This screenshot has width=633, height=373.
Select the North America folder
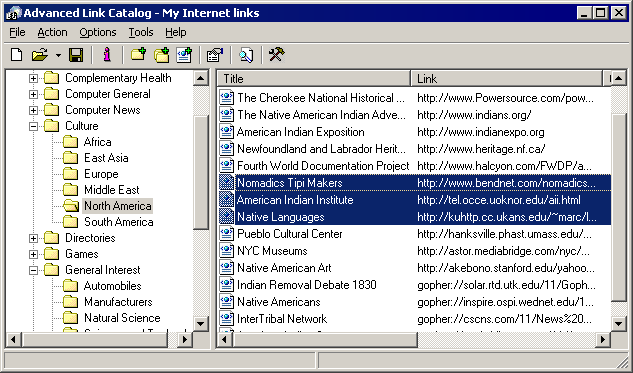click(117, 206)
